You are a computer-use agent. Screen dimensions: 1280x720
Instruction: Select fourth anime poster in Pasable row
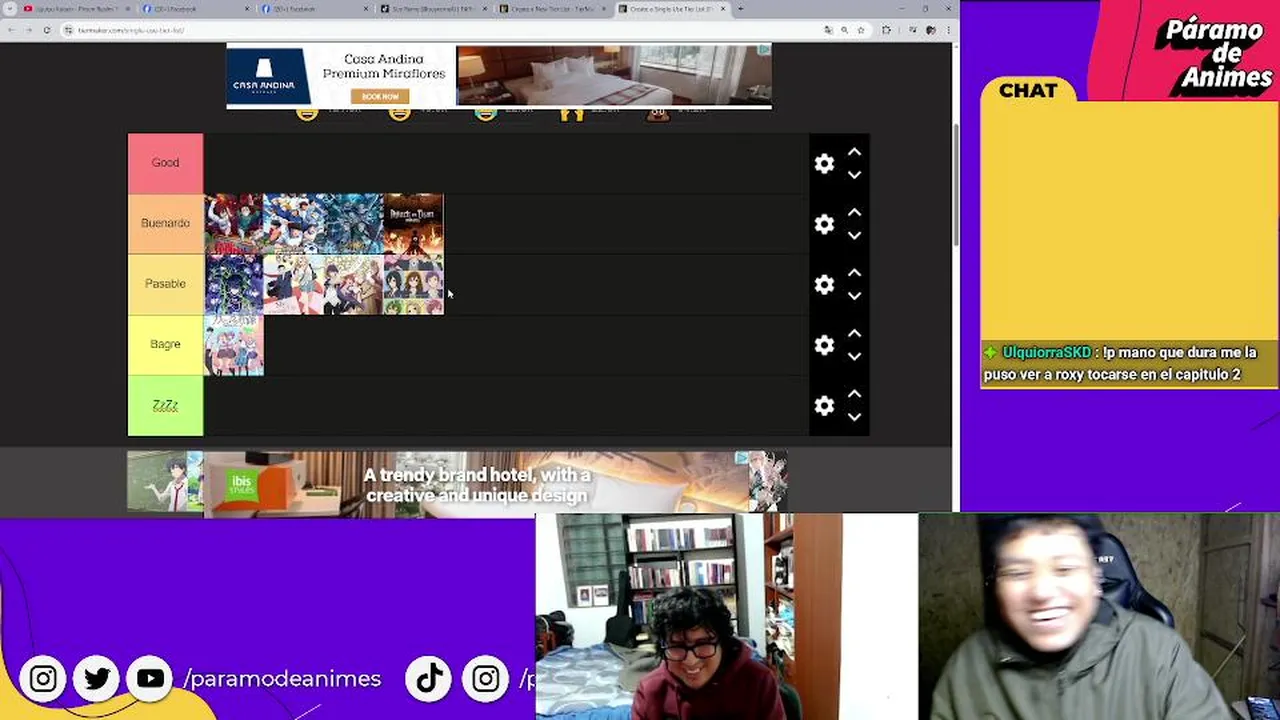[x=413, y=285]
